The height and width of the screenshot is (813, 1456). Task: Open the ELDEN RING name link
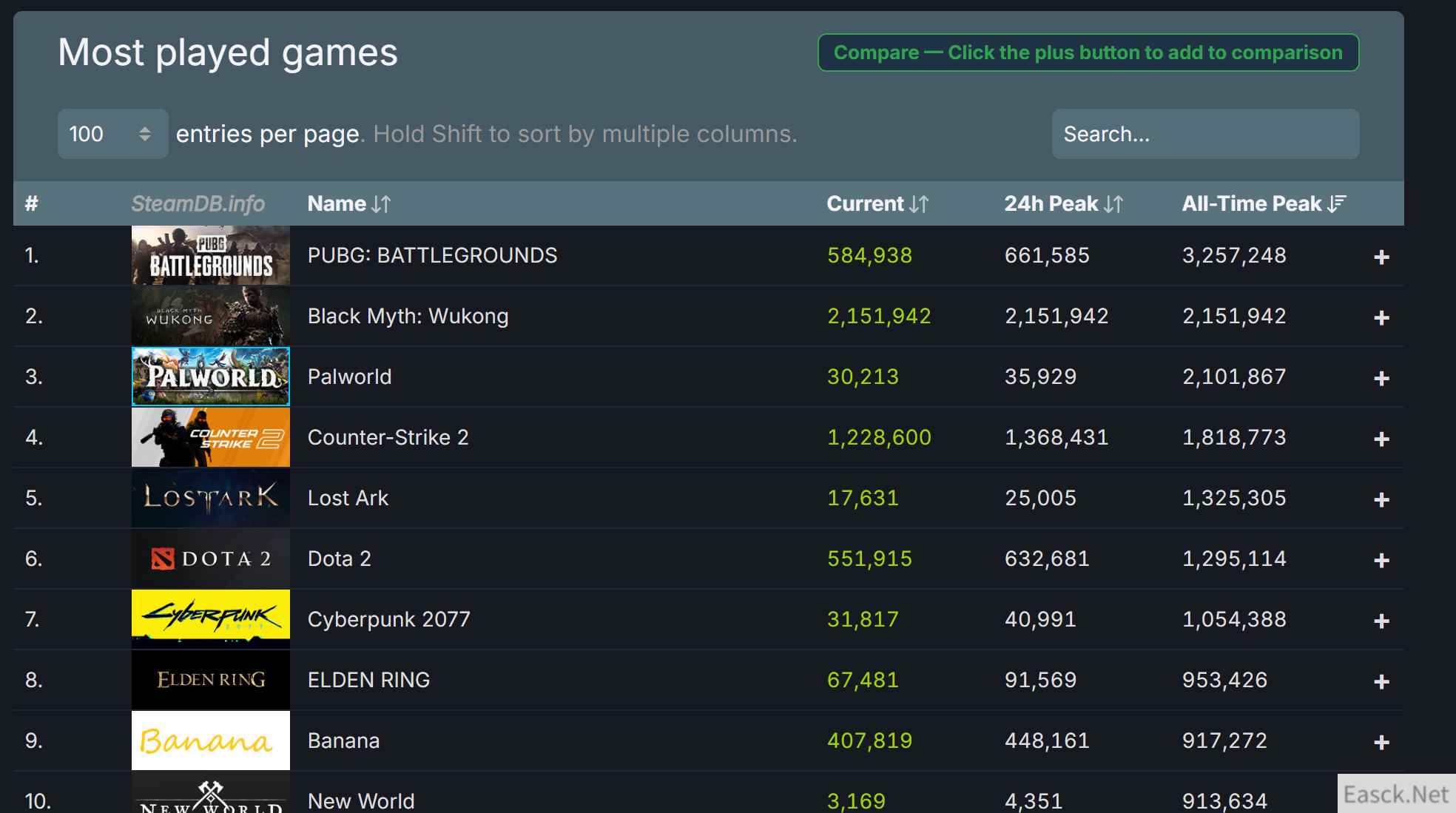[368, 680]
